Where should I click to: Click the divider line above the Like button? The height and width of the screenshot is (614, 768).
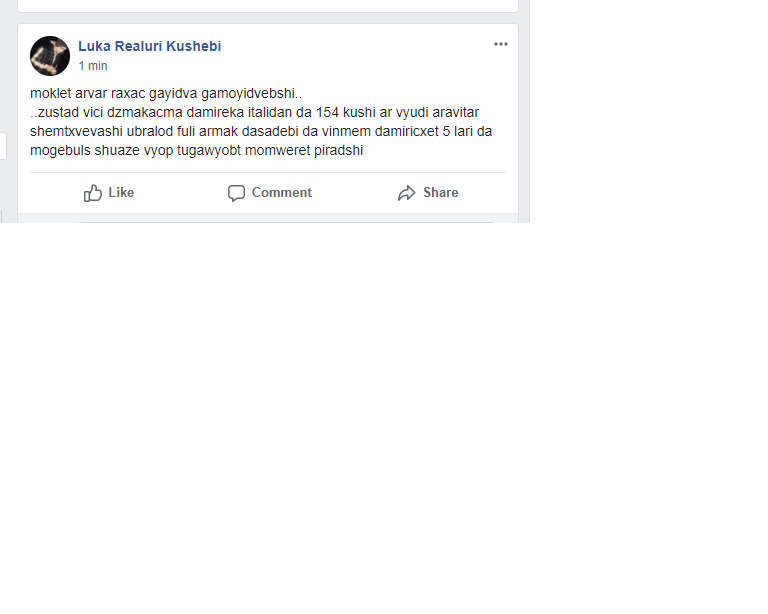tap(268, 172)
